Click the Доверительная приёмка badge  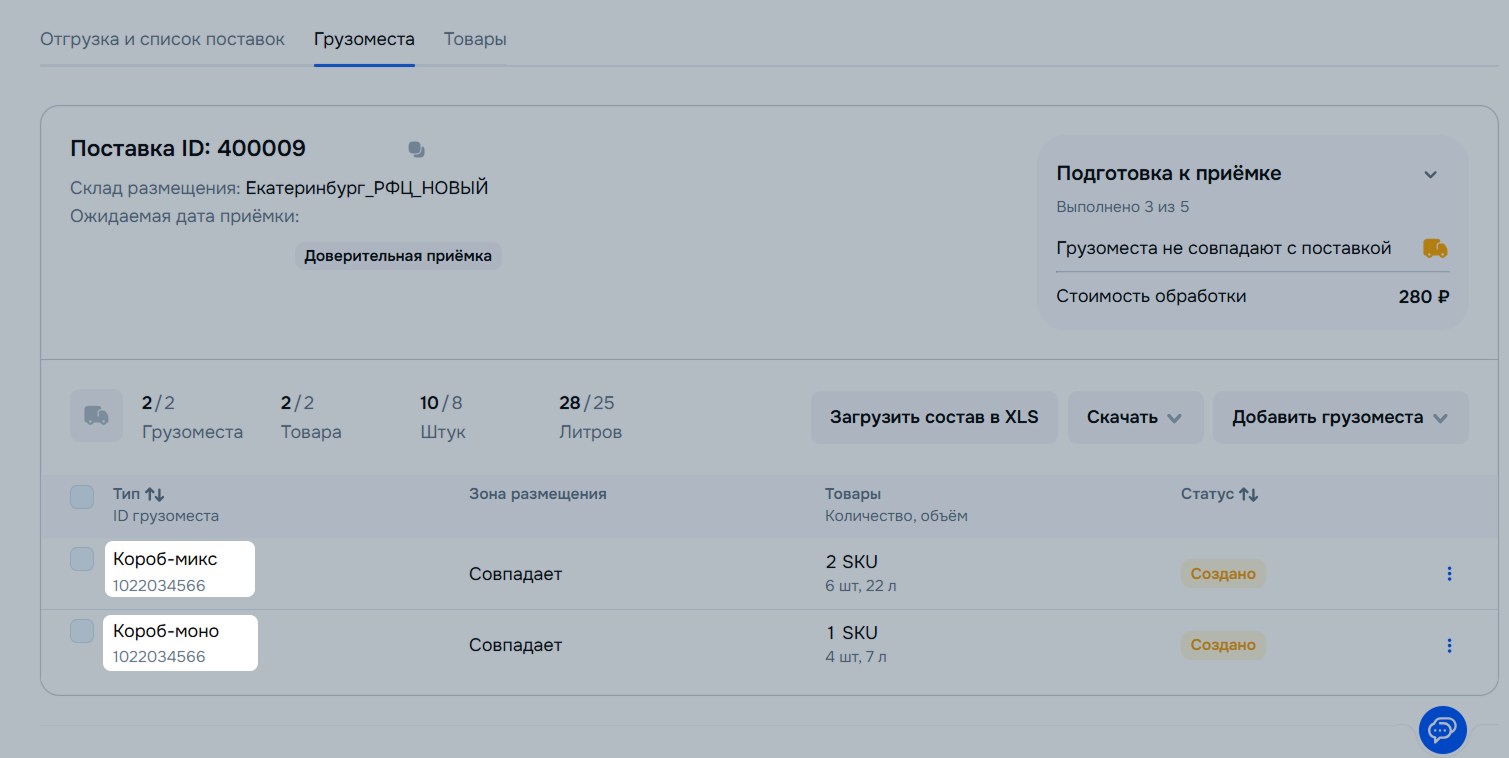398,256
